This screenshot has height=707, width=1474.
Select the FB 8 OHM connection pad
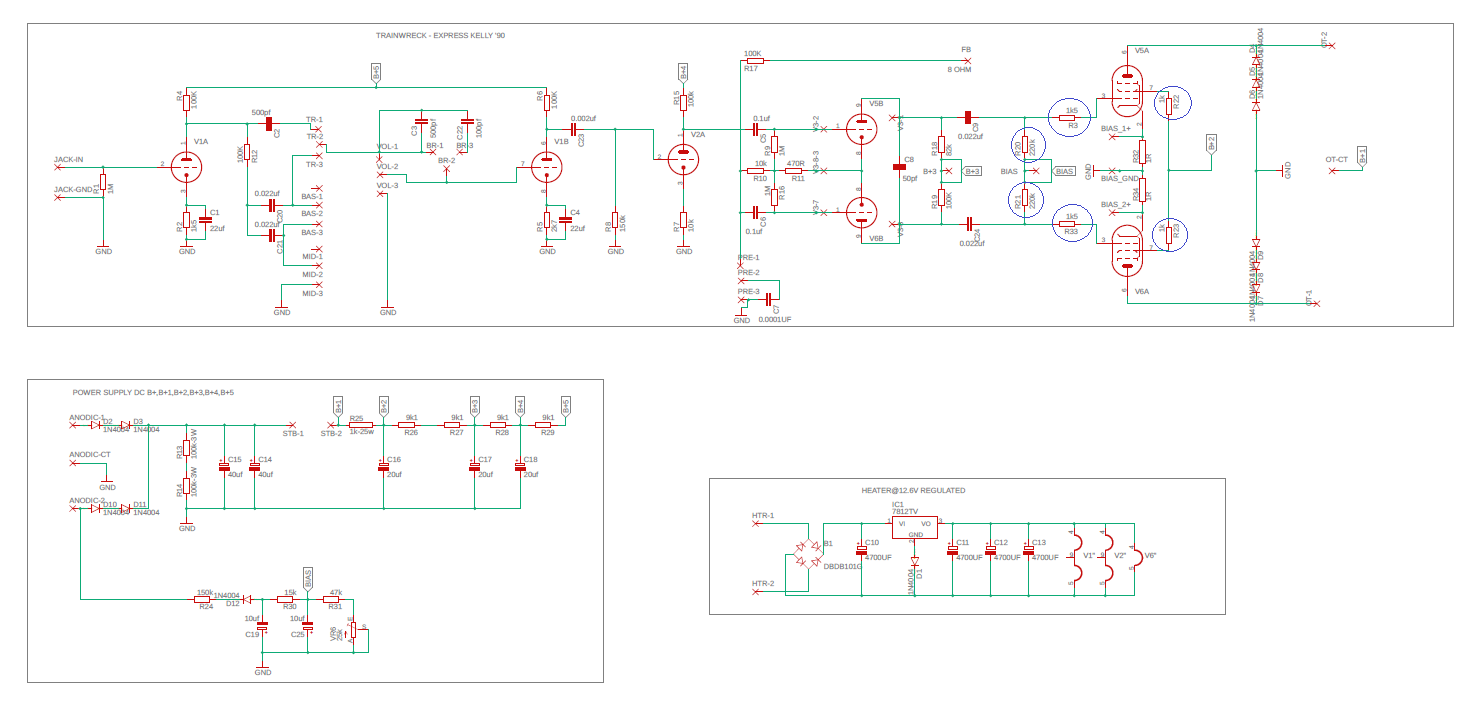966,60
